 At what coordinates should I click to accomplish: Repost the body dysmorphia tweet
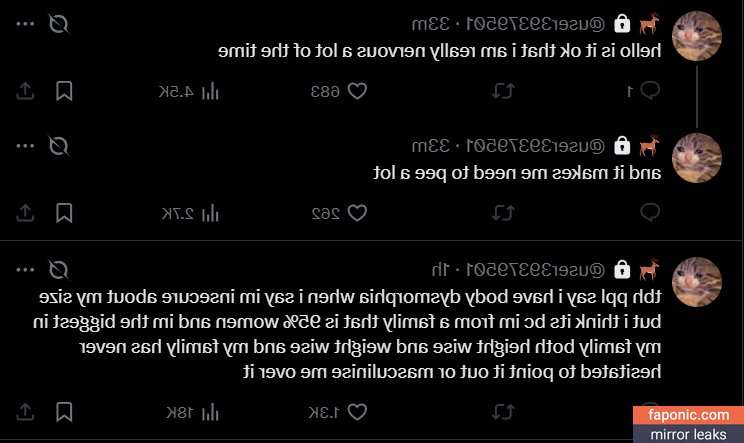click(x=505, y=411)
